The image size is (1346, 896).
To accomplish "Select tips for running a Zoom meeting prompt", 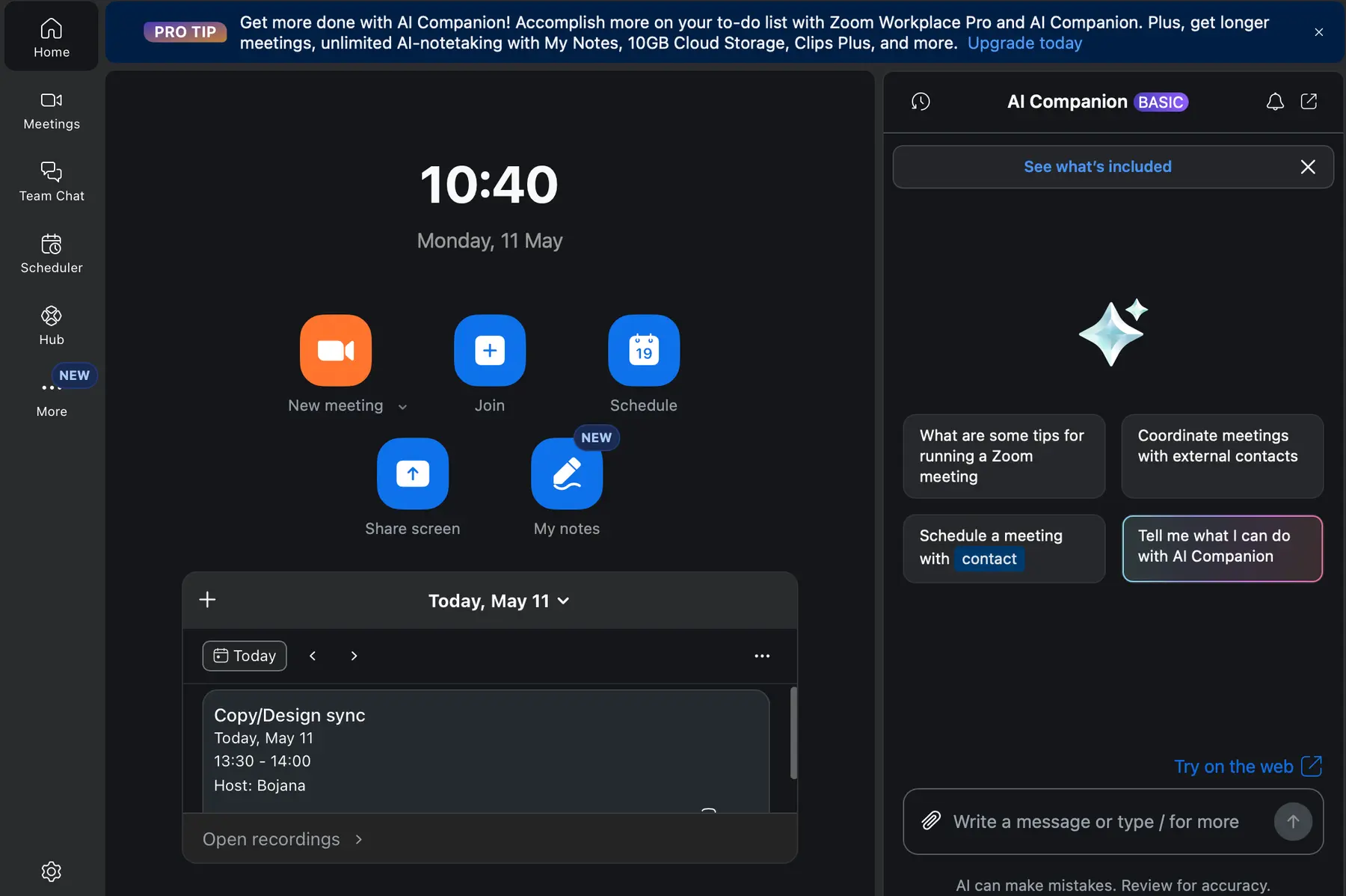I will pyautogui.click(x=1004, y=456).
